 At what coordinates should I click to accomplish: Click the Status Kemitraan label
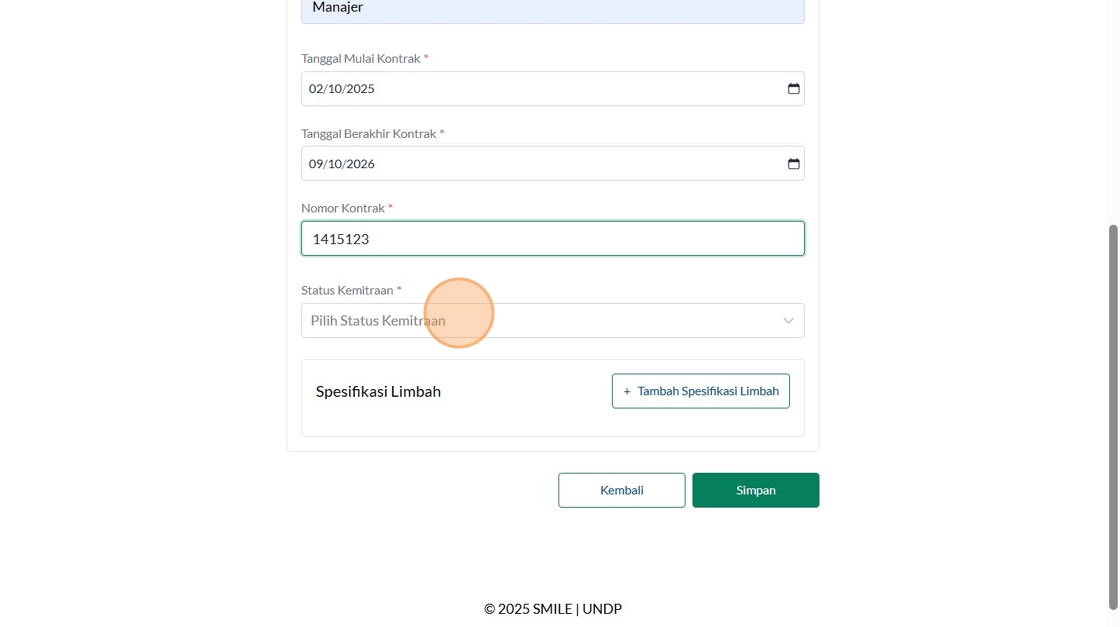pyautogui.click(x=347, y=290)
